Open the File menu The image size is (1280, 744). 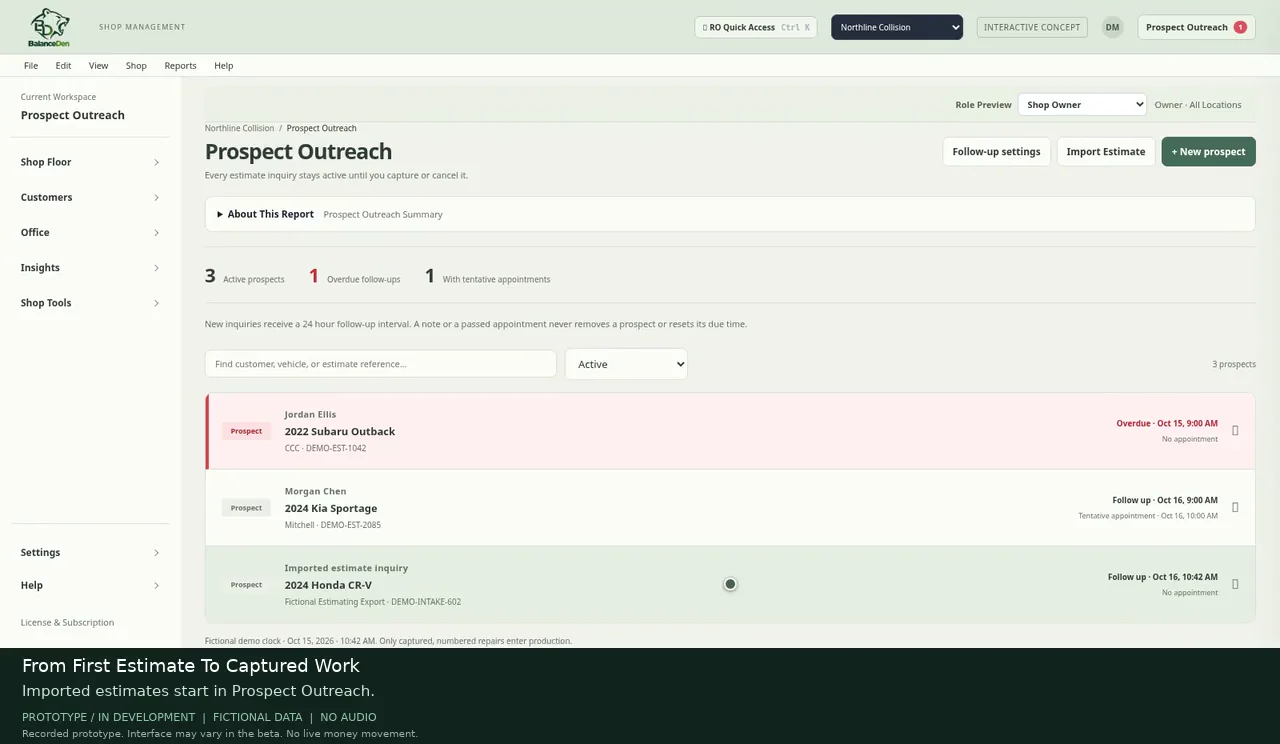click(31, 65)
